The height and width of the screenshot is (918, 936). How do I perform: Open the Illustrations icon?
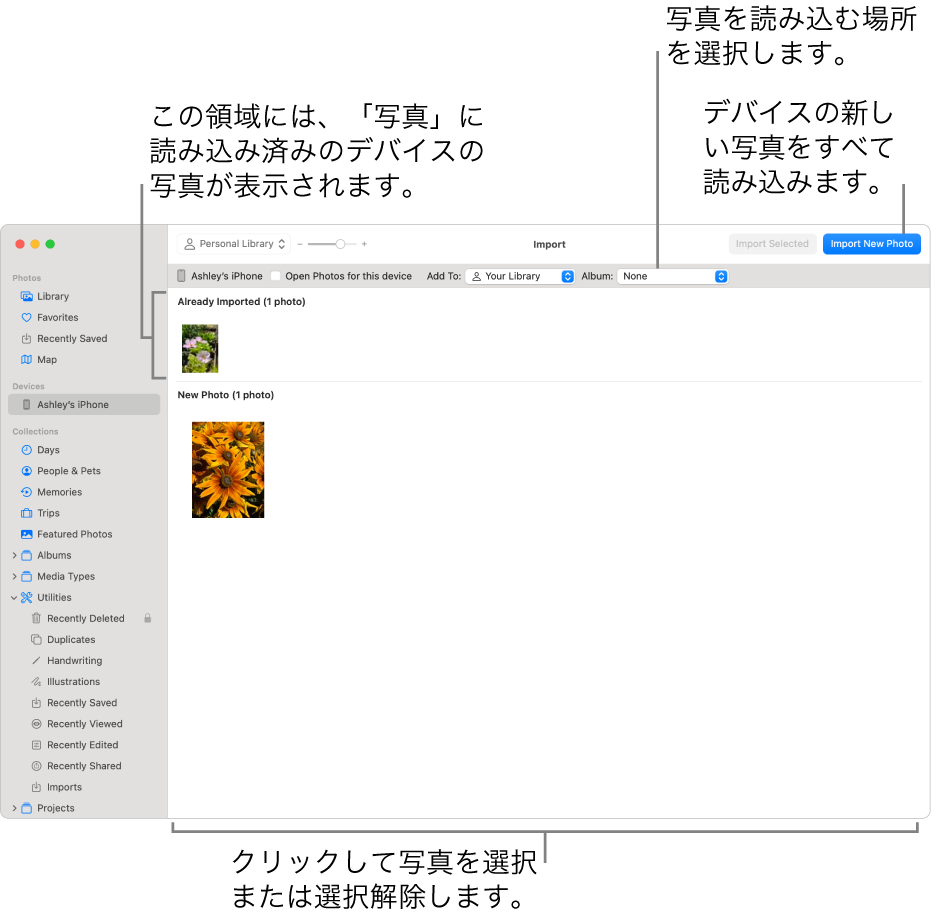pos(36,682)
